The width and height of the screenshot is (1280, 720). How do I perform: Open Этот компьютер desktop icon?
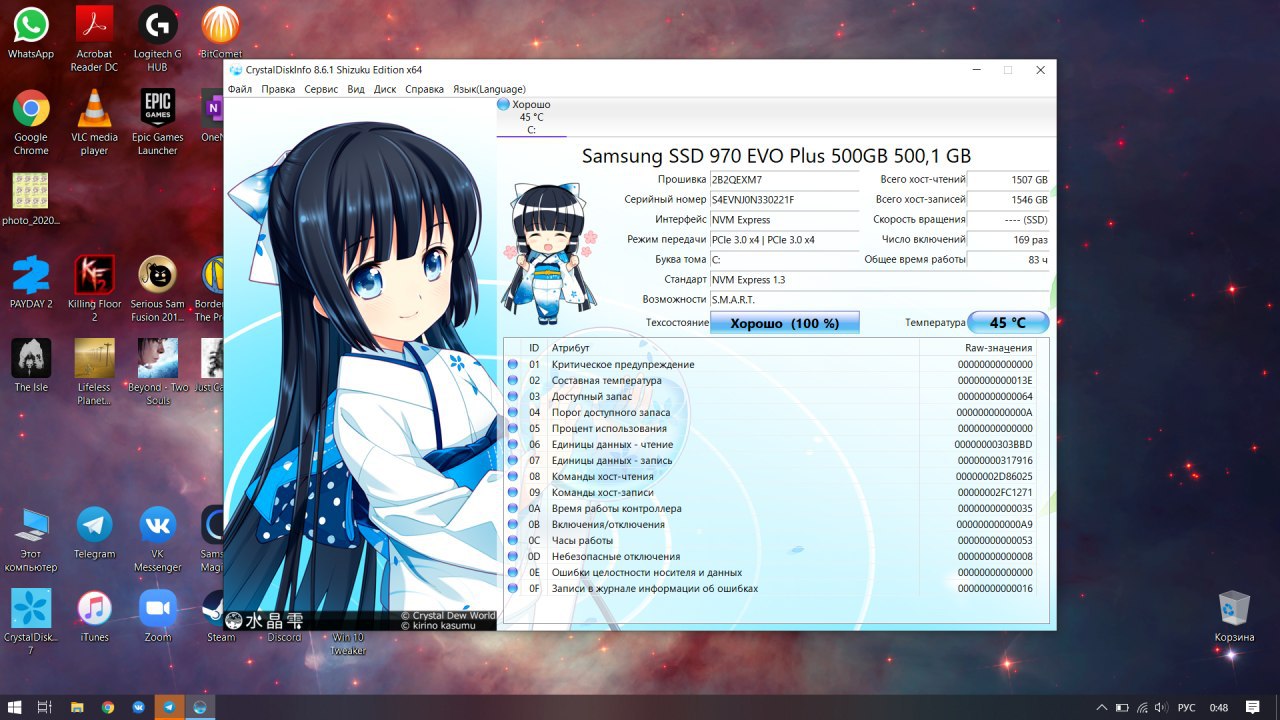31,540
